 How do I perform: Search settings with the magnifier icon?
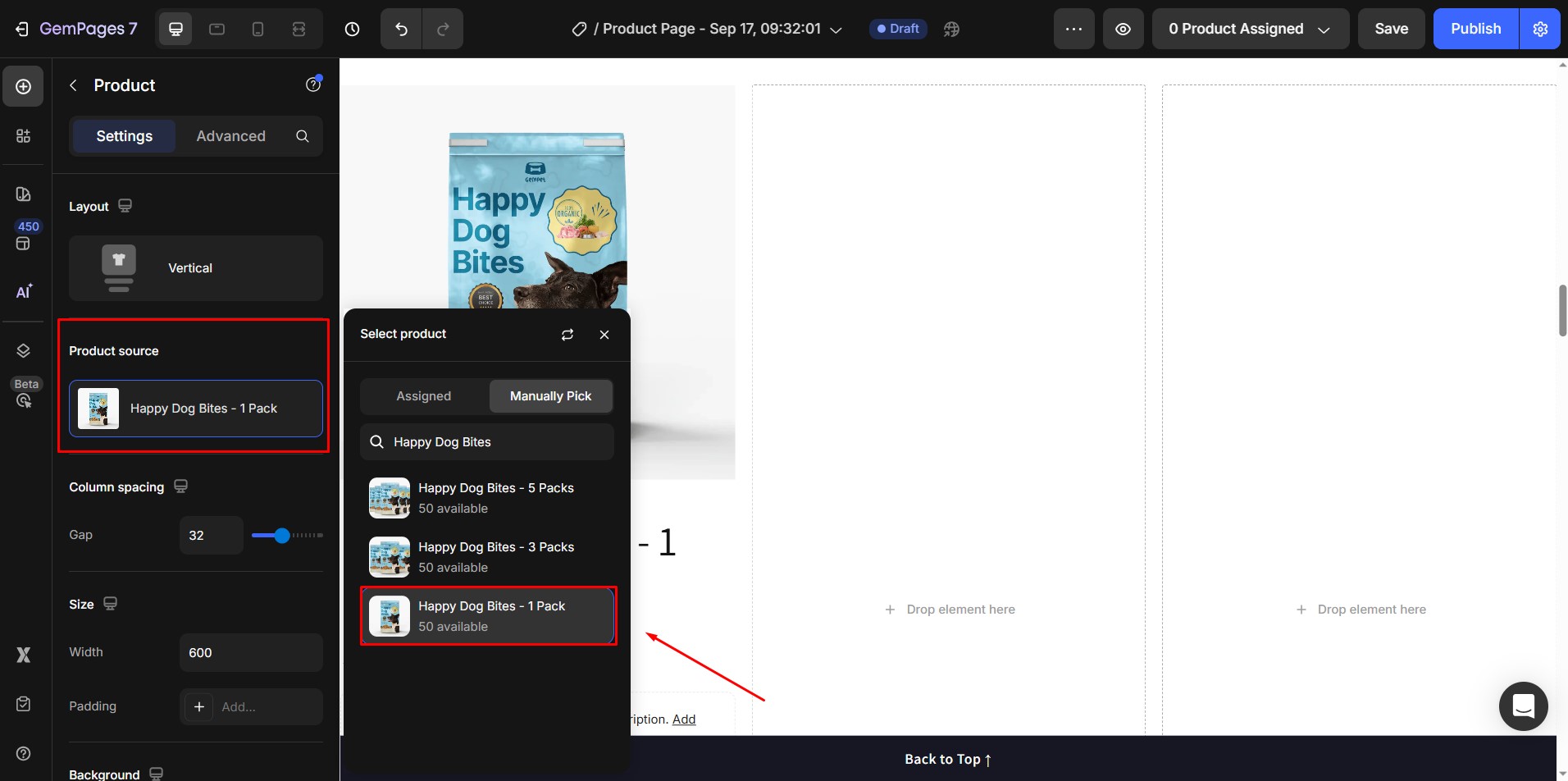tap(303, 136)
